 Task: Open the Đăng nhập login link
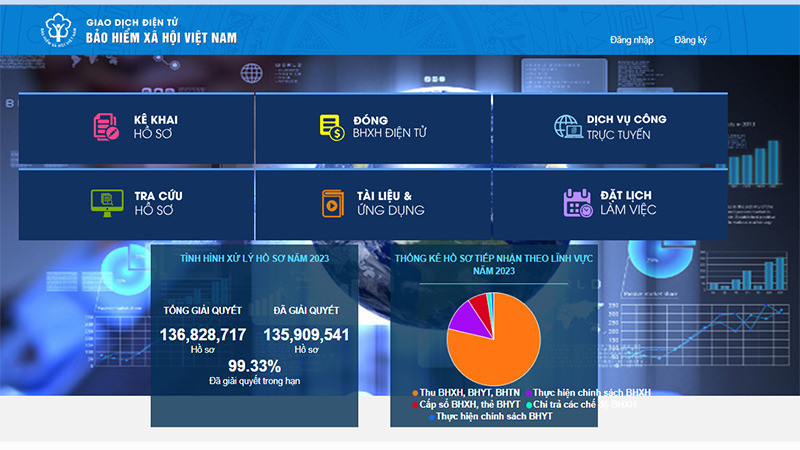[631, 40]
